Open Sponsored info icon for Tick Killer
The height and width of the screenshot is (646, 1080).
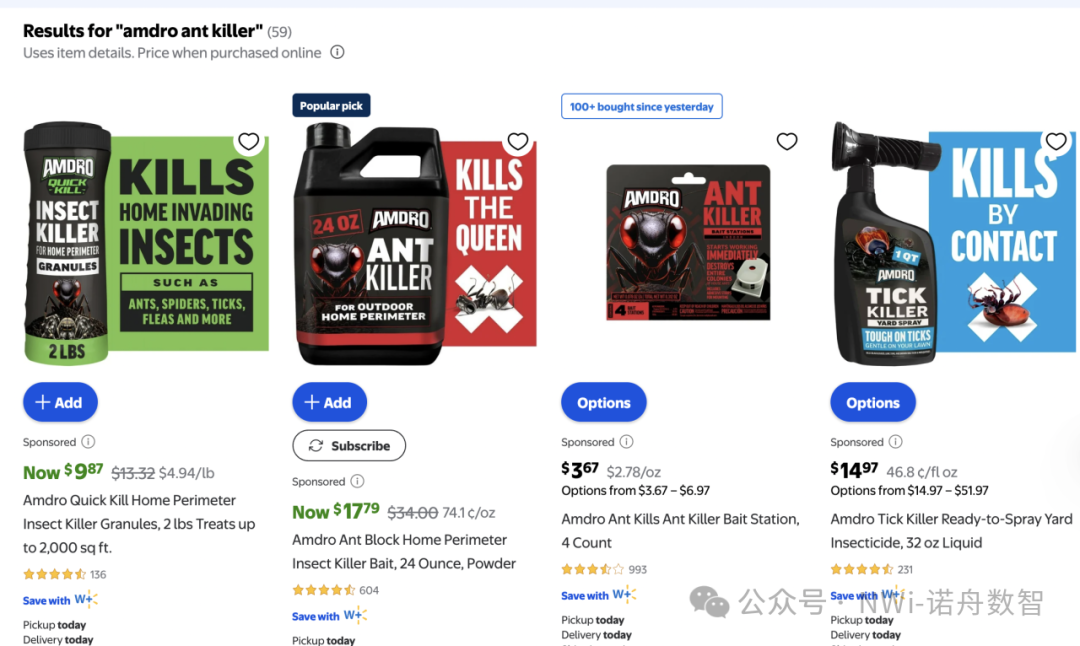895,442
